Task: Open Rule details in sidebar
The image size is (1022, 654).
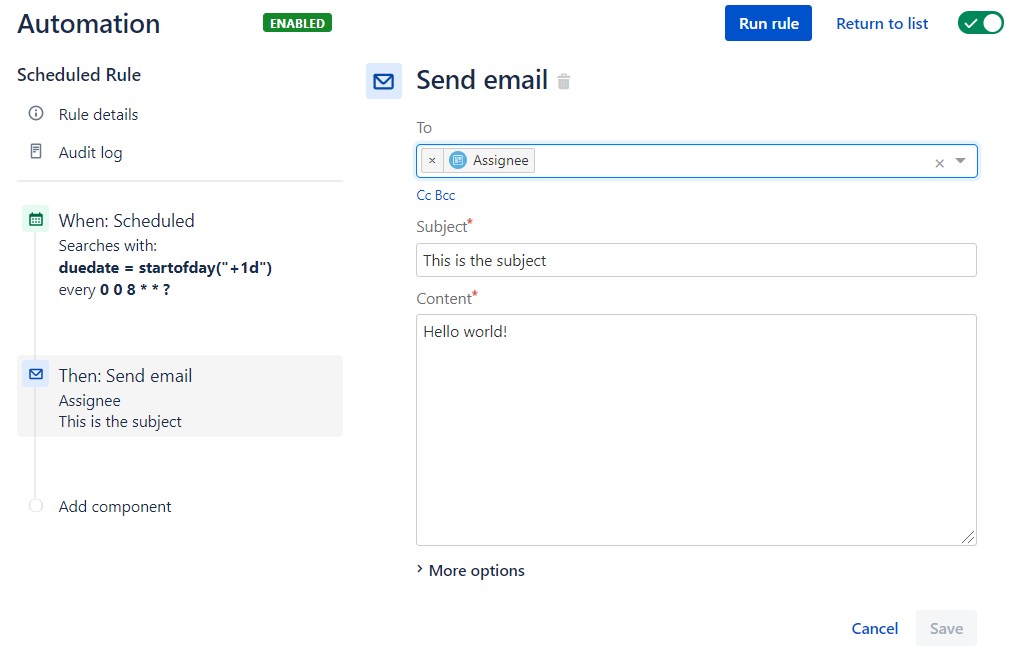Action: (98, 115)
